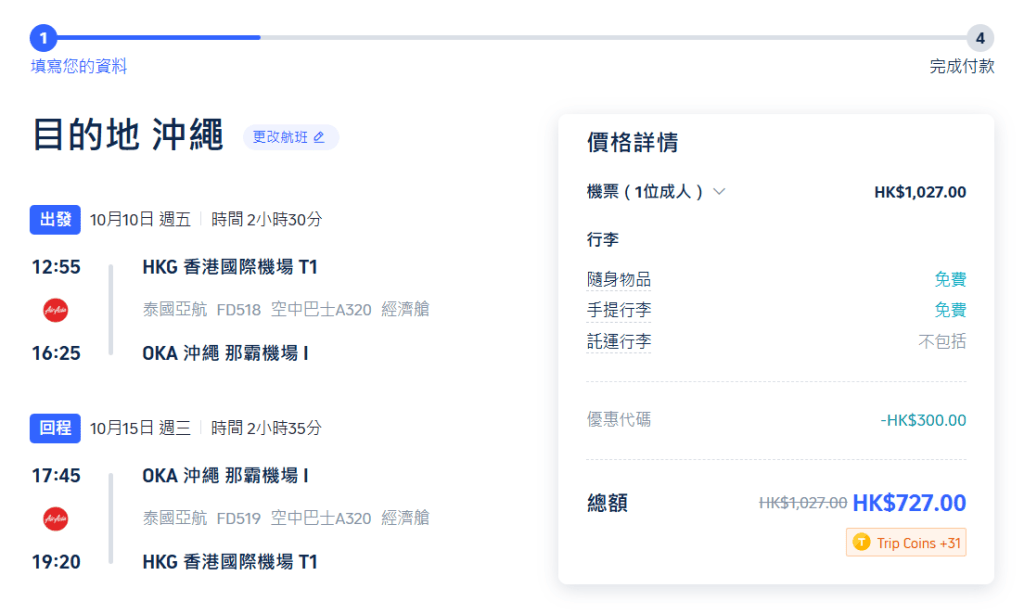Open the 更改航班 change flight button

pyautogui.click(x=290, y=137)
